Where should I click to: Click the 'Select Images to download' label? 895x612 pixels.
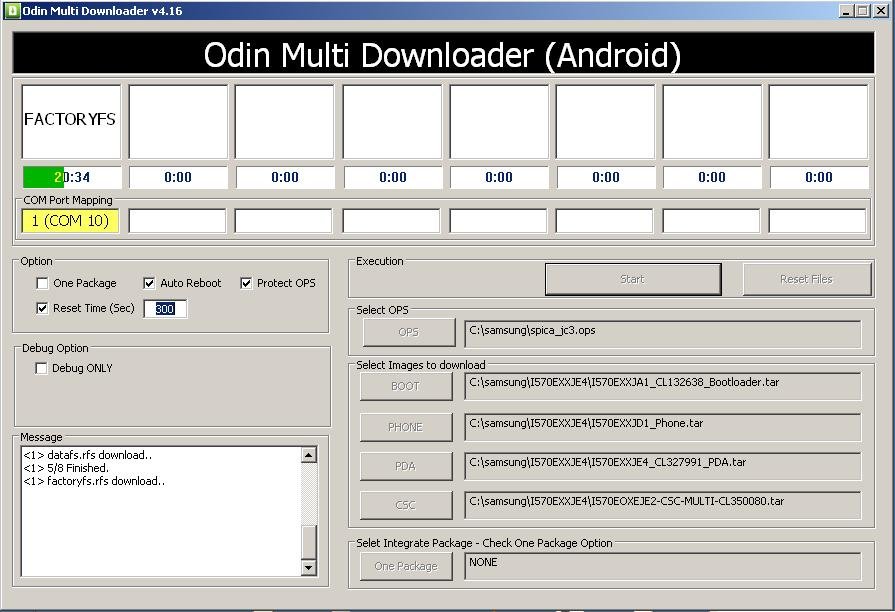[x=421, y=365]
